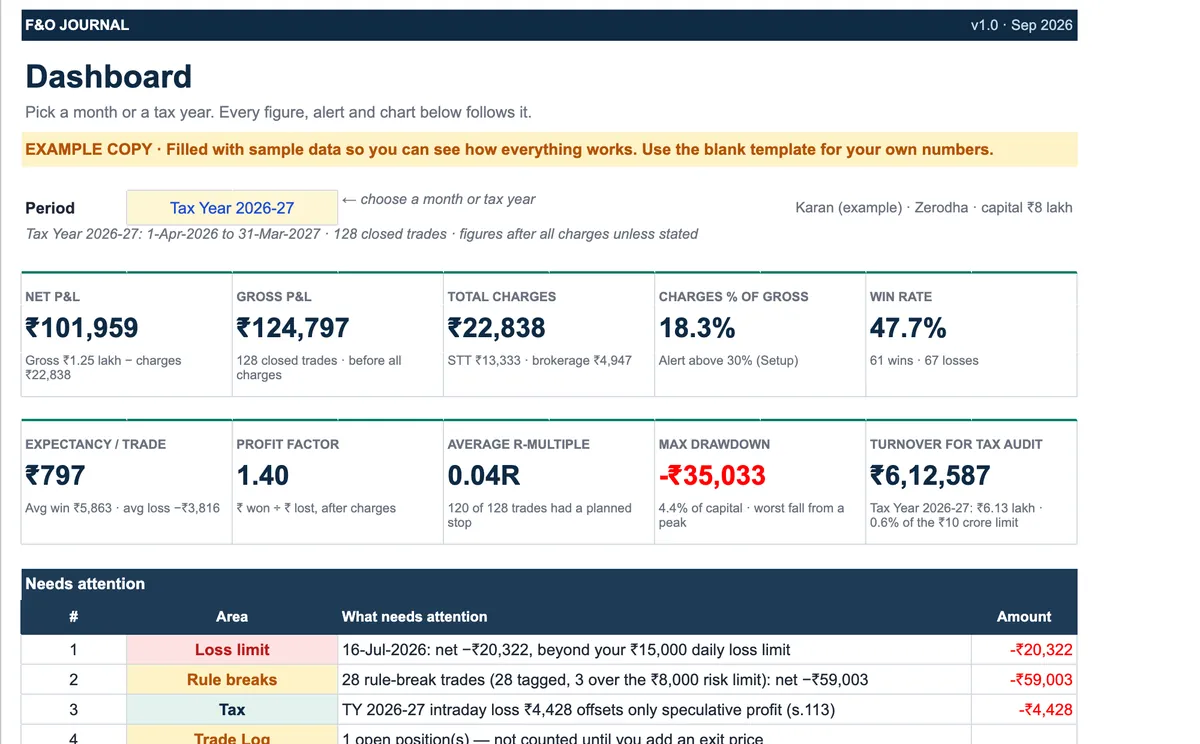Click the 'Gross ₹1.25 lakh − charges' note
Image resolution: width=1200 pixels, height=744 pixels.
coord(103,367)
